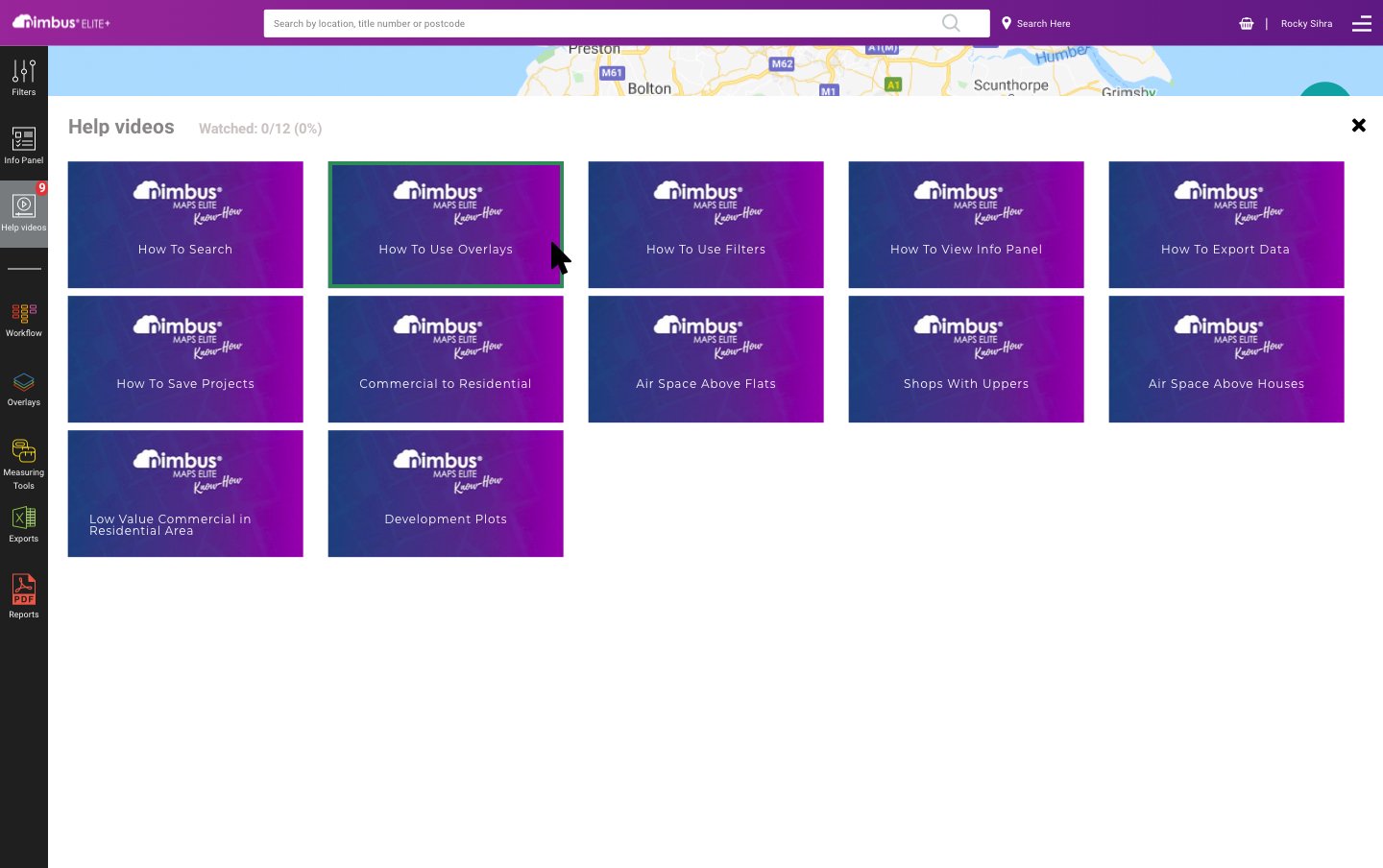Viewport: 1383px width, 868px height.
Task: Play the How To Save Projects video
Action: click(x=185, y=359)
